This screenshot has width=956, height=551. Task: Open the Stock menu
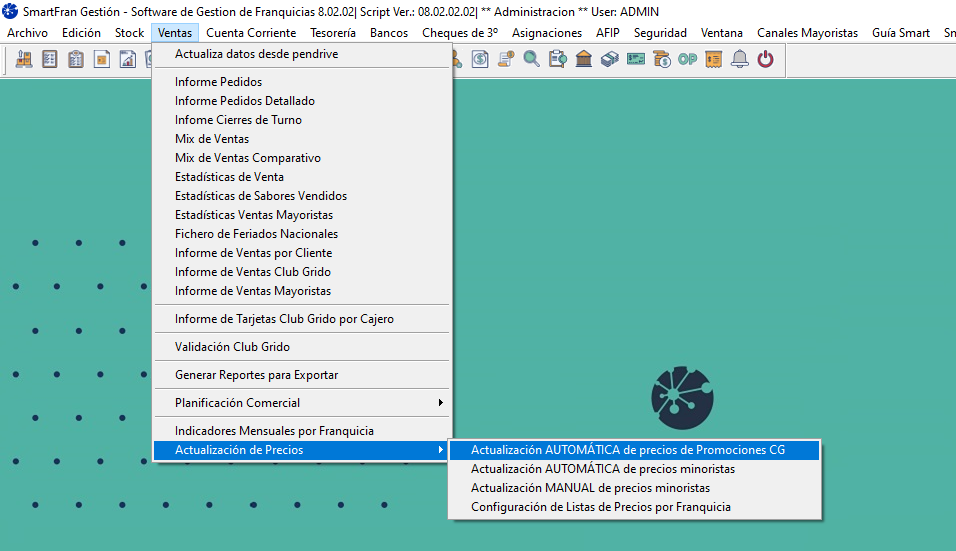[129, 33]
